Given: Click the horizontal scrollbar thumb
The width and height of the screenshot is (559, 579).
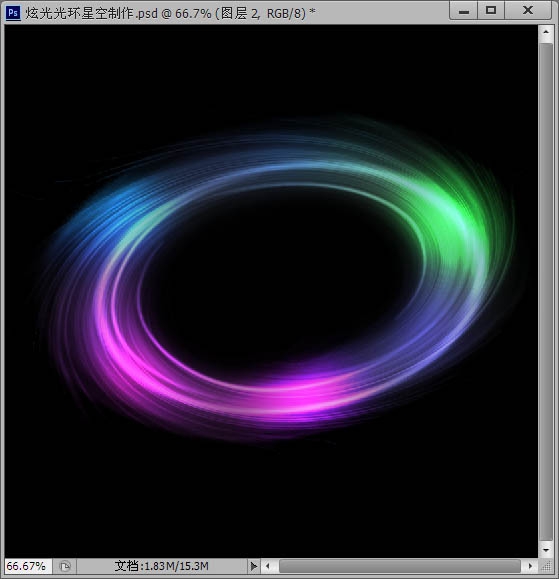Looking at the screenshot, I should coord(400,566).
